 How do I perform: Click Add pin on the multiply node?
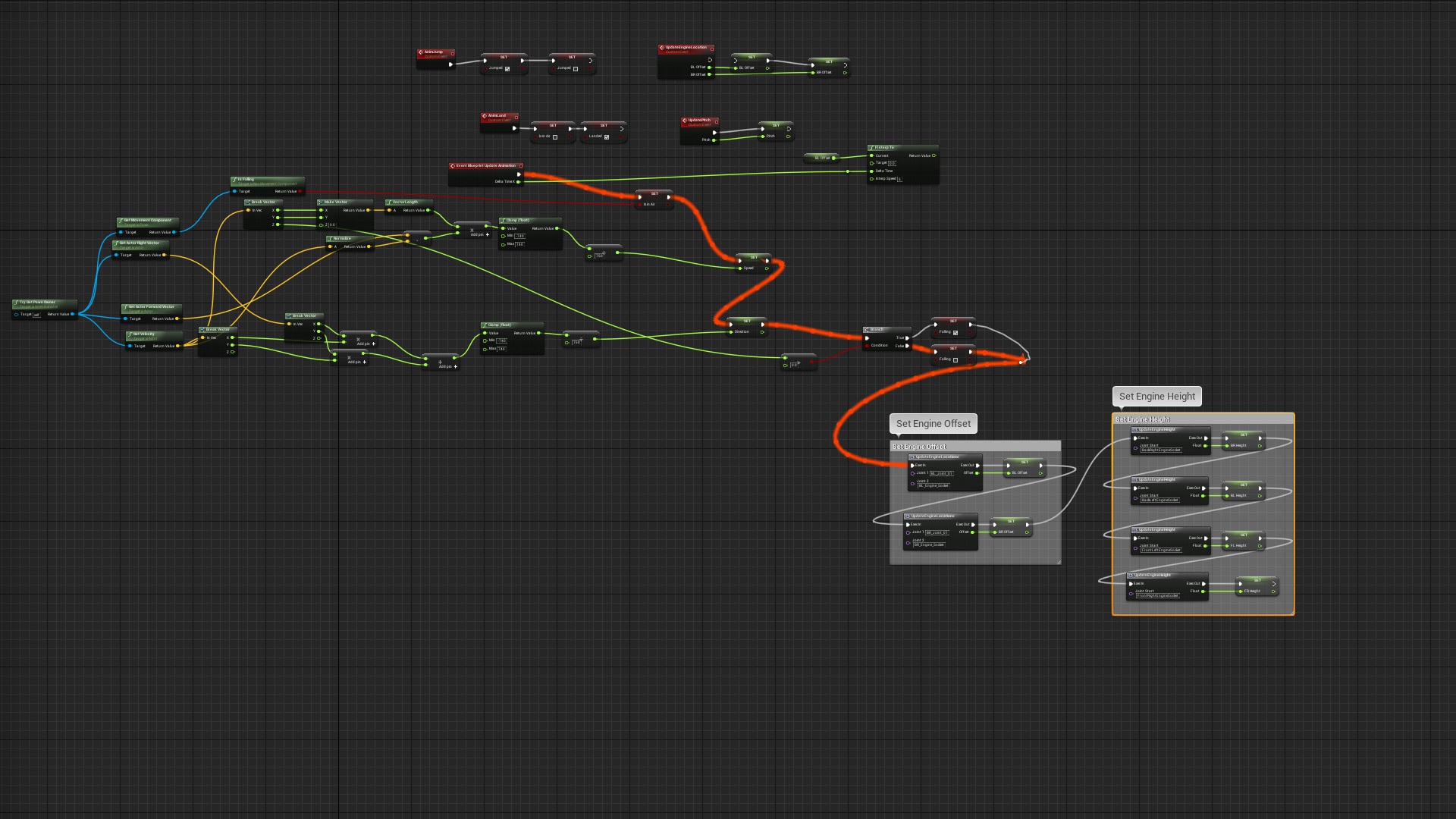(x=478, y=235)
